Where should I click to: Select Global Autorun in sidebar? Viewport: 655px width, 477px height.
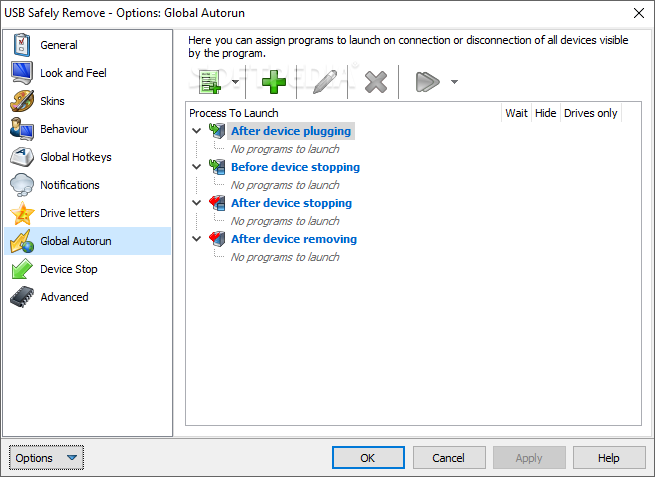(88, 241)
